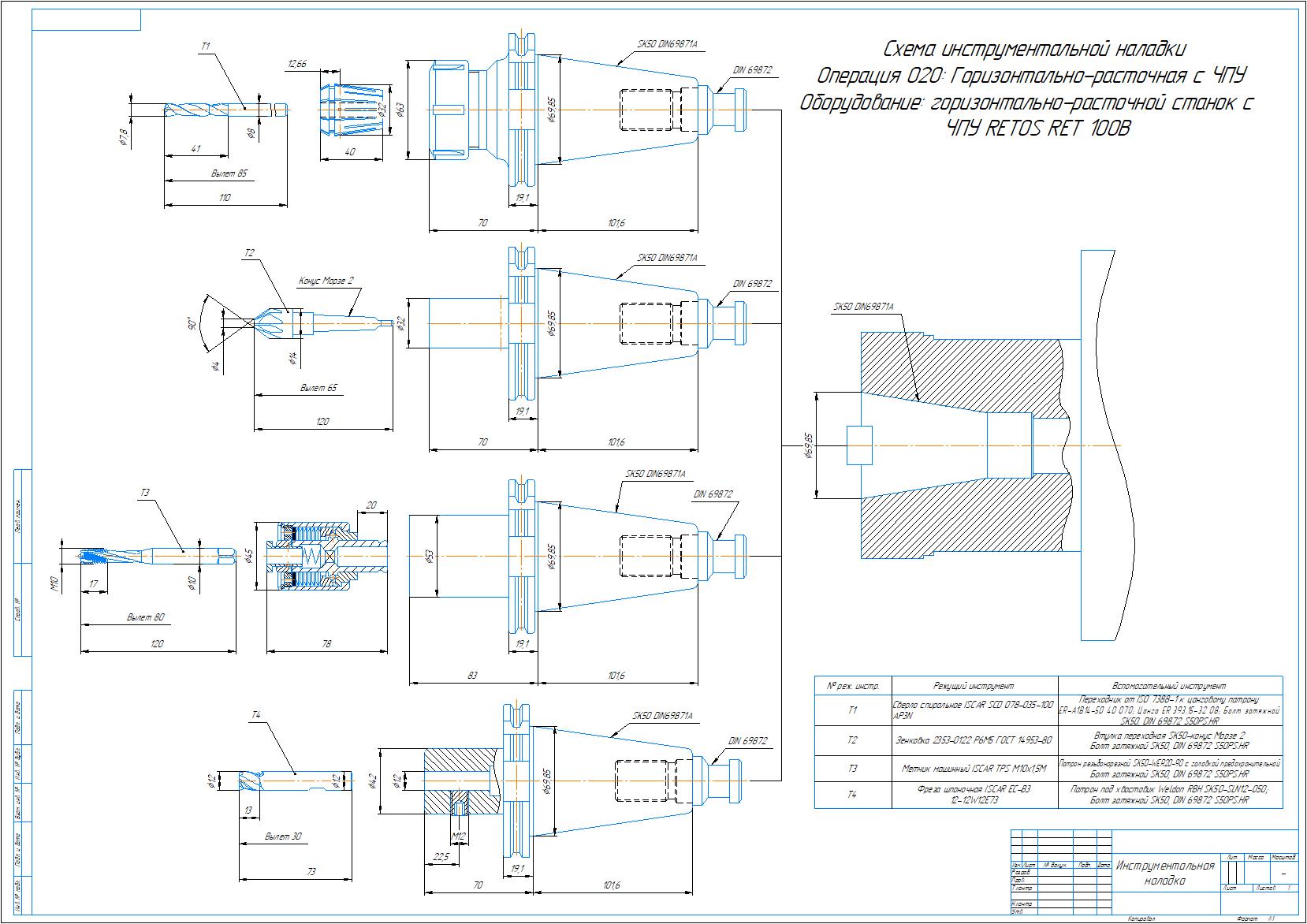Click the "Вылет 85" overhang label
The height and width of the screenshot is (924, 1307).
click(x=231, y=173)
